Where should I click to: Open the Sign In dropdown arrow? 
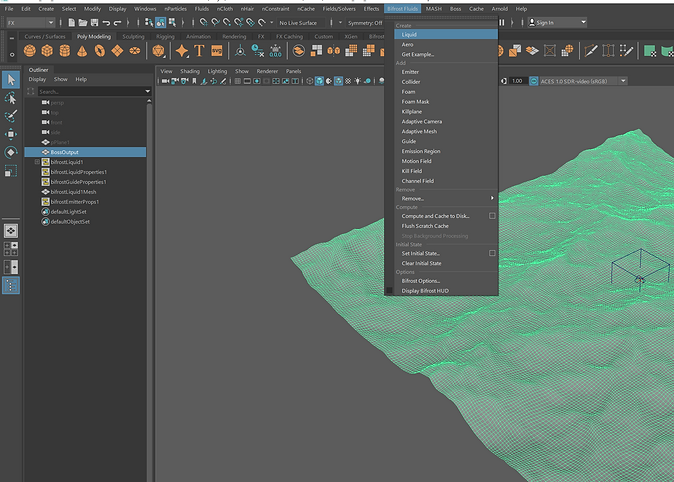[x=583, y=22]
